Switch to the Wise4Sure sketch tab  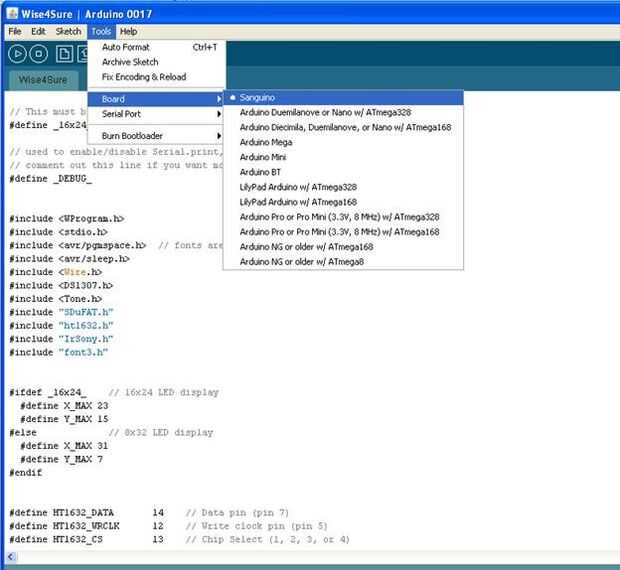coord(43,80)
